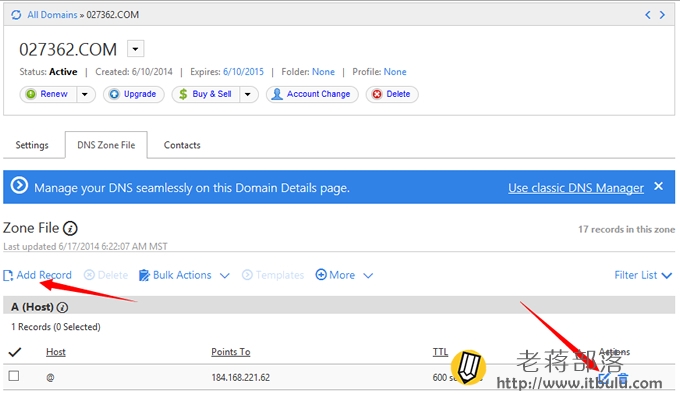The height and width of the screenshot is (395, 680).
Task: Sort by the TTL column header
Action: 440,352
